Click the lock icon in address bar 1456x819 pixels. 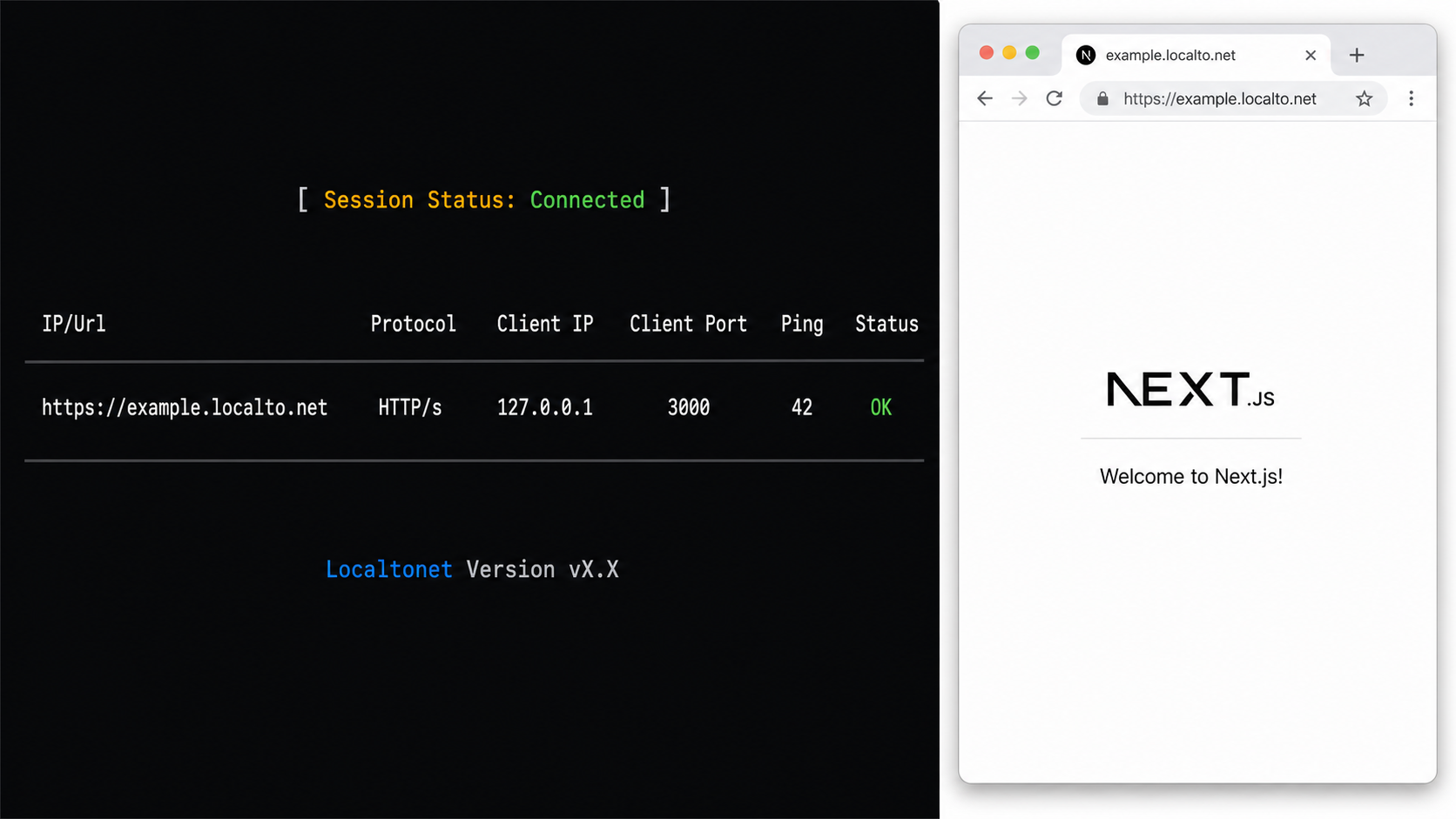click(1102, 98)
